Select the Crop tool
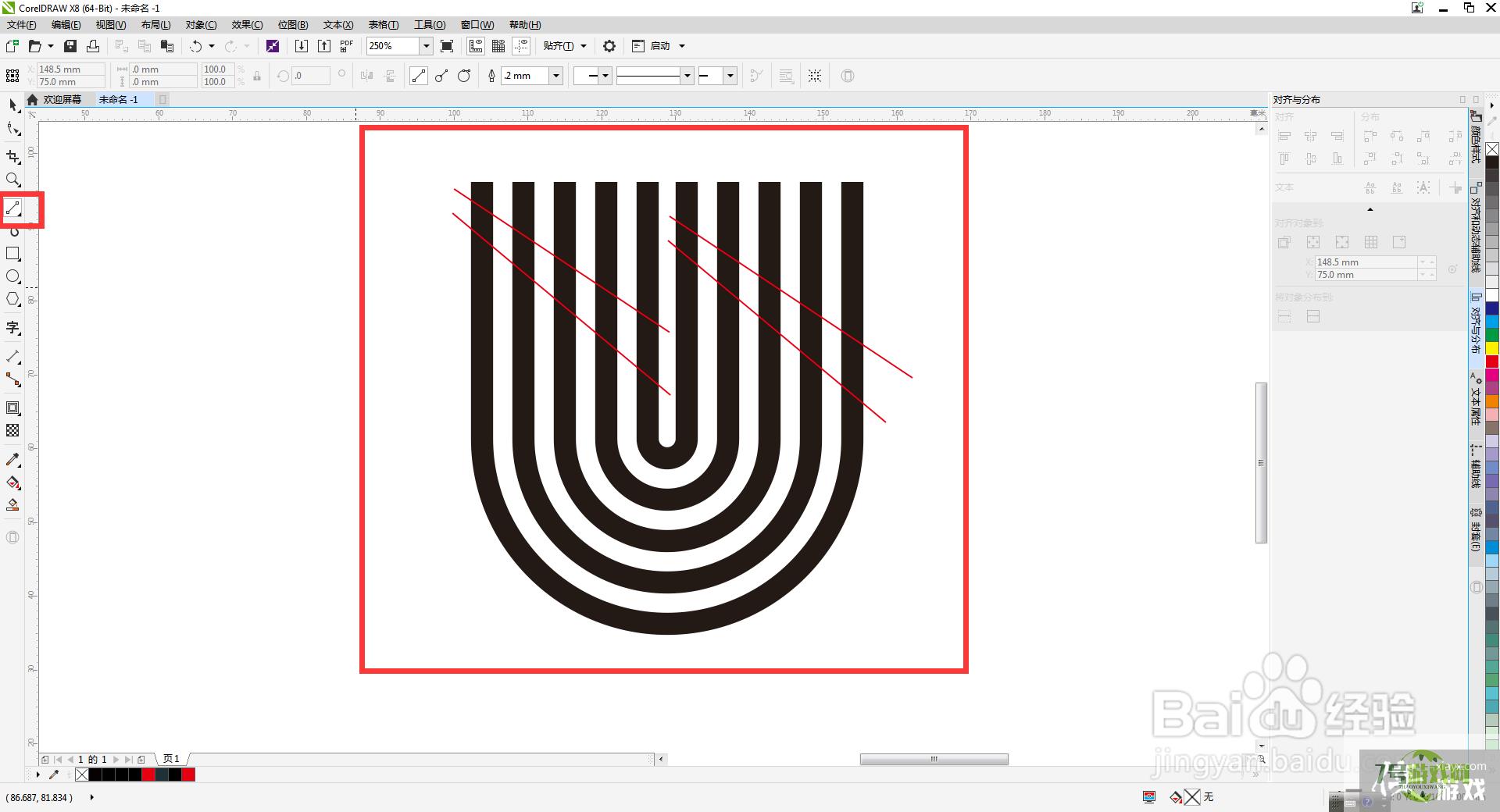The width and height of the screenshot is (1500, 812). point(13,157)
